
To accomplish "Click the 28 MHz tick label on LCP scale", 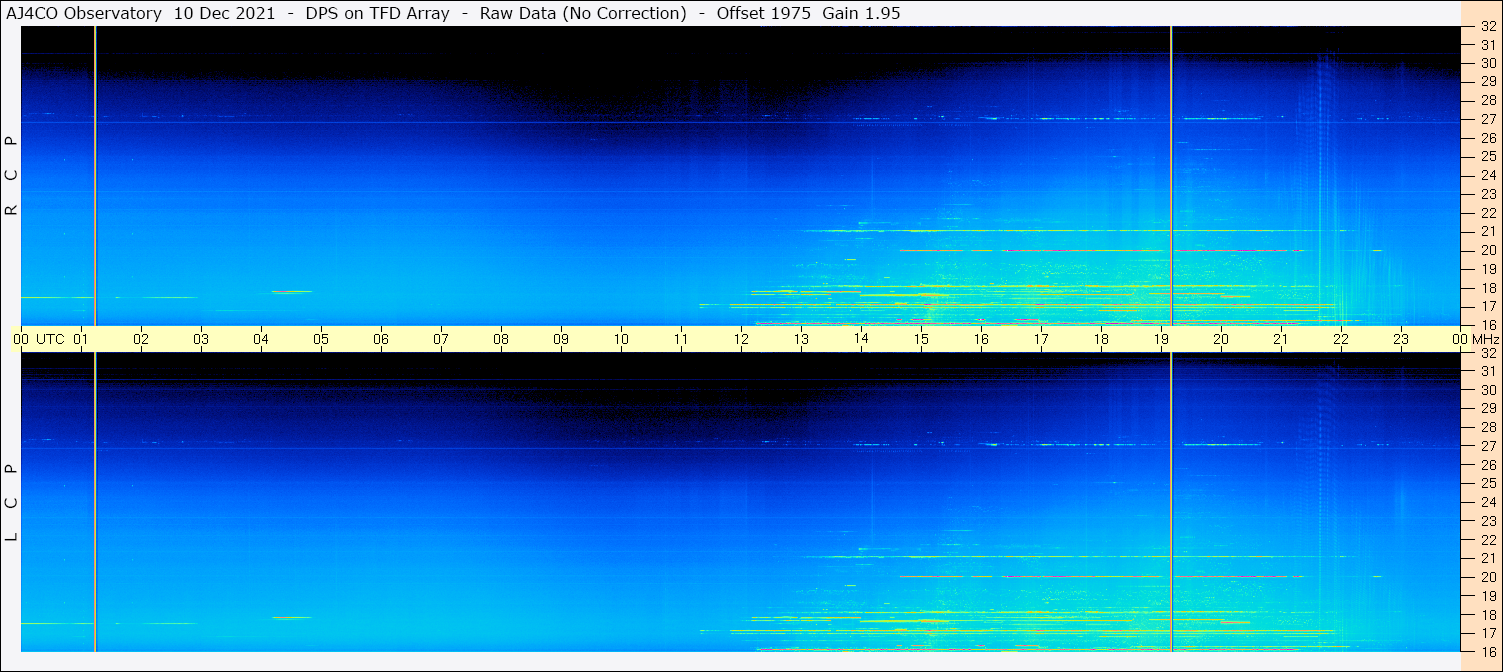I will click(1488, 427).
